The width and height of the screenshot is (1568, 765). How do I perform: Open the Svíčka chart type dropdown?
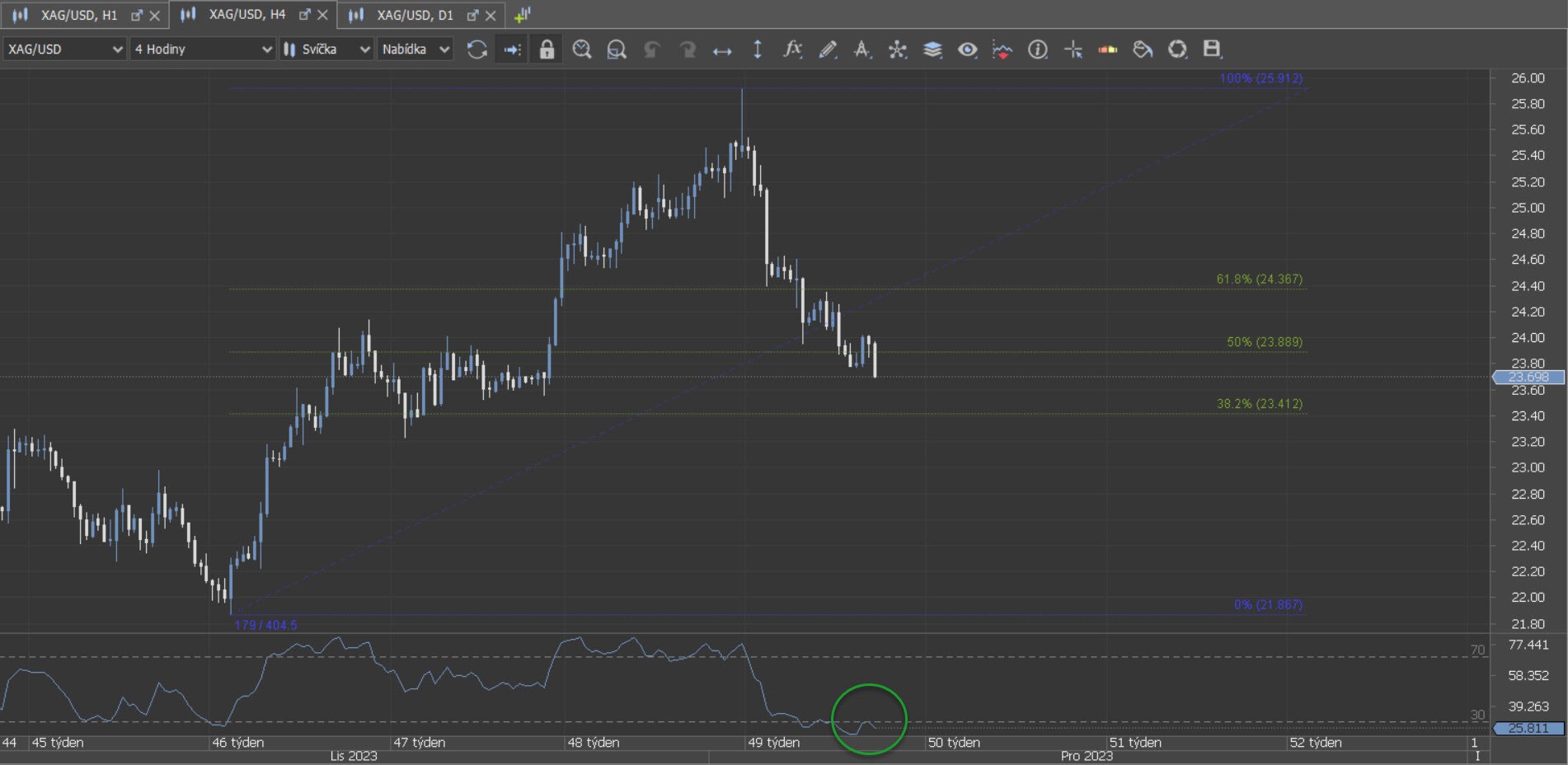(x=326, y=49)
